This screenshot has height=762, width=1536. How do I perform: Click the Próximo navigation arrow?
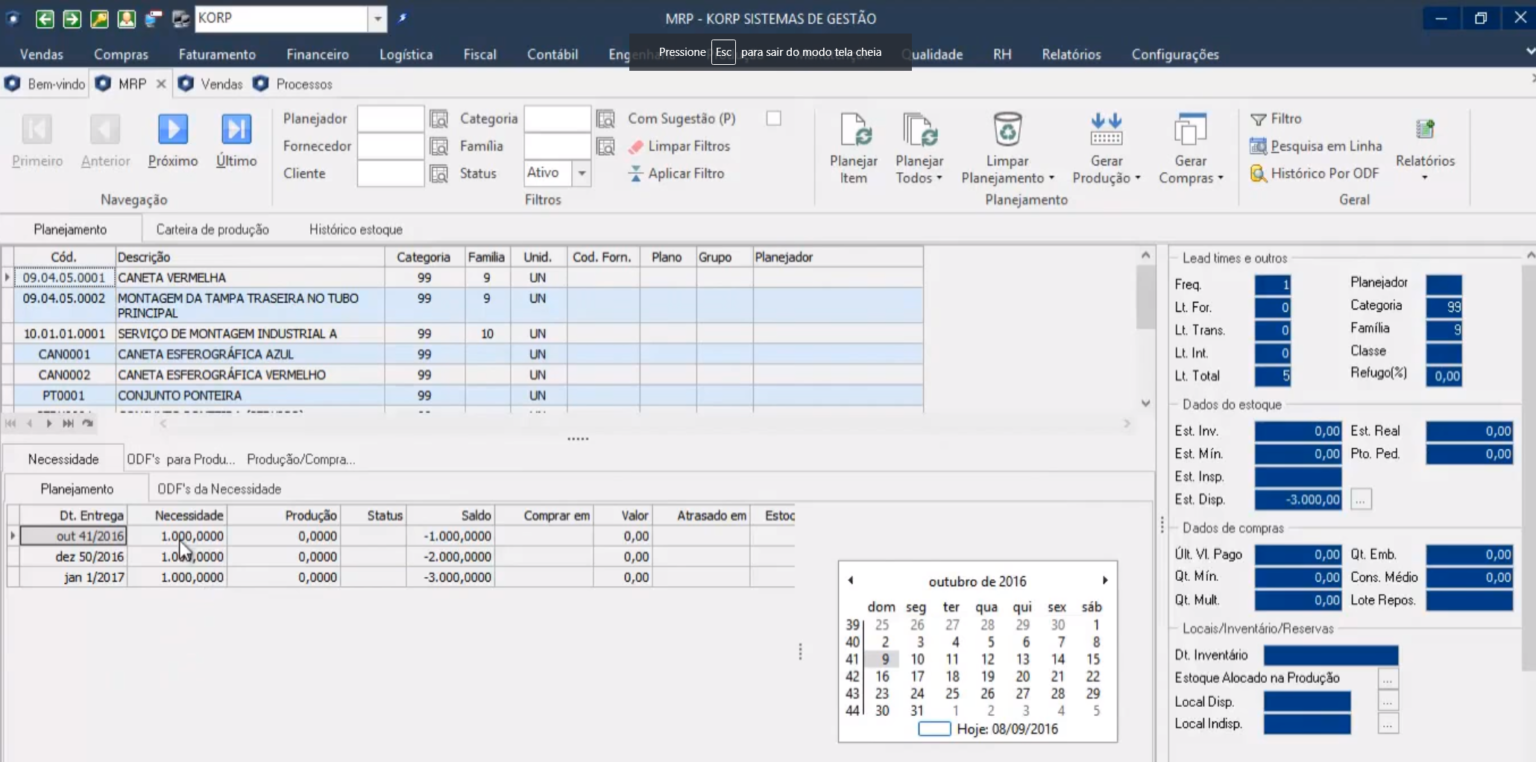click(x=173, y=130)
